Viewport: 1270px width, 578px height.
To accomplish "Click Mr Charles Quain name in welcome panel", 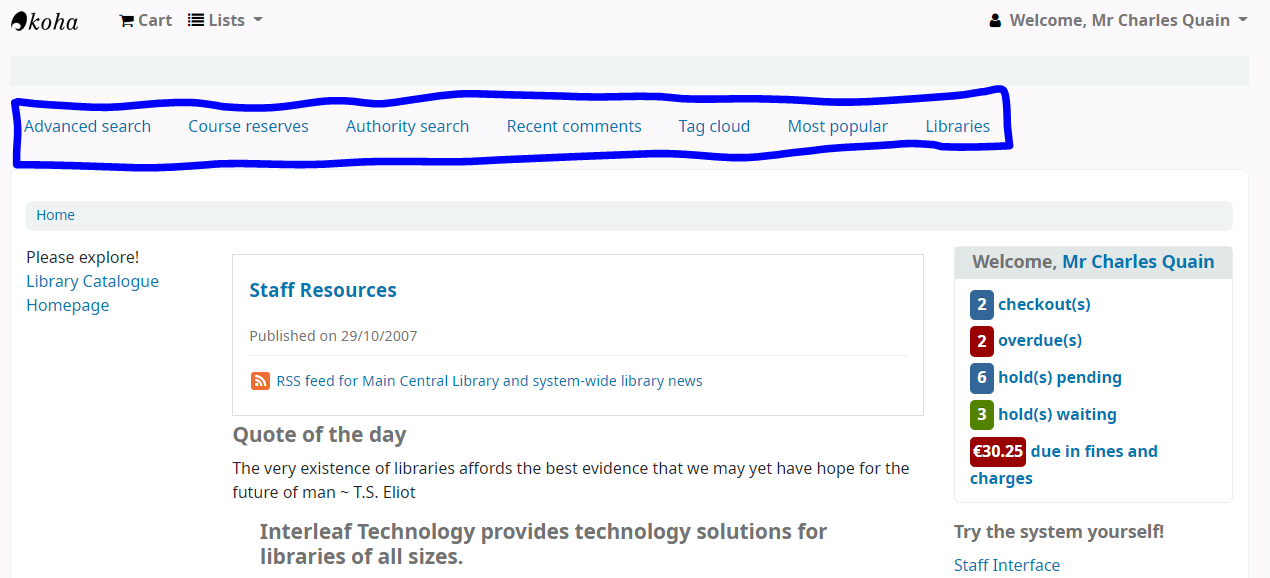I will pyautogui.click(x=1138, y=262).
